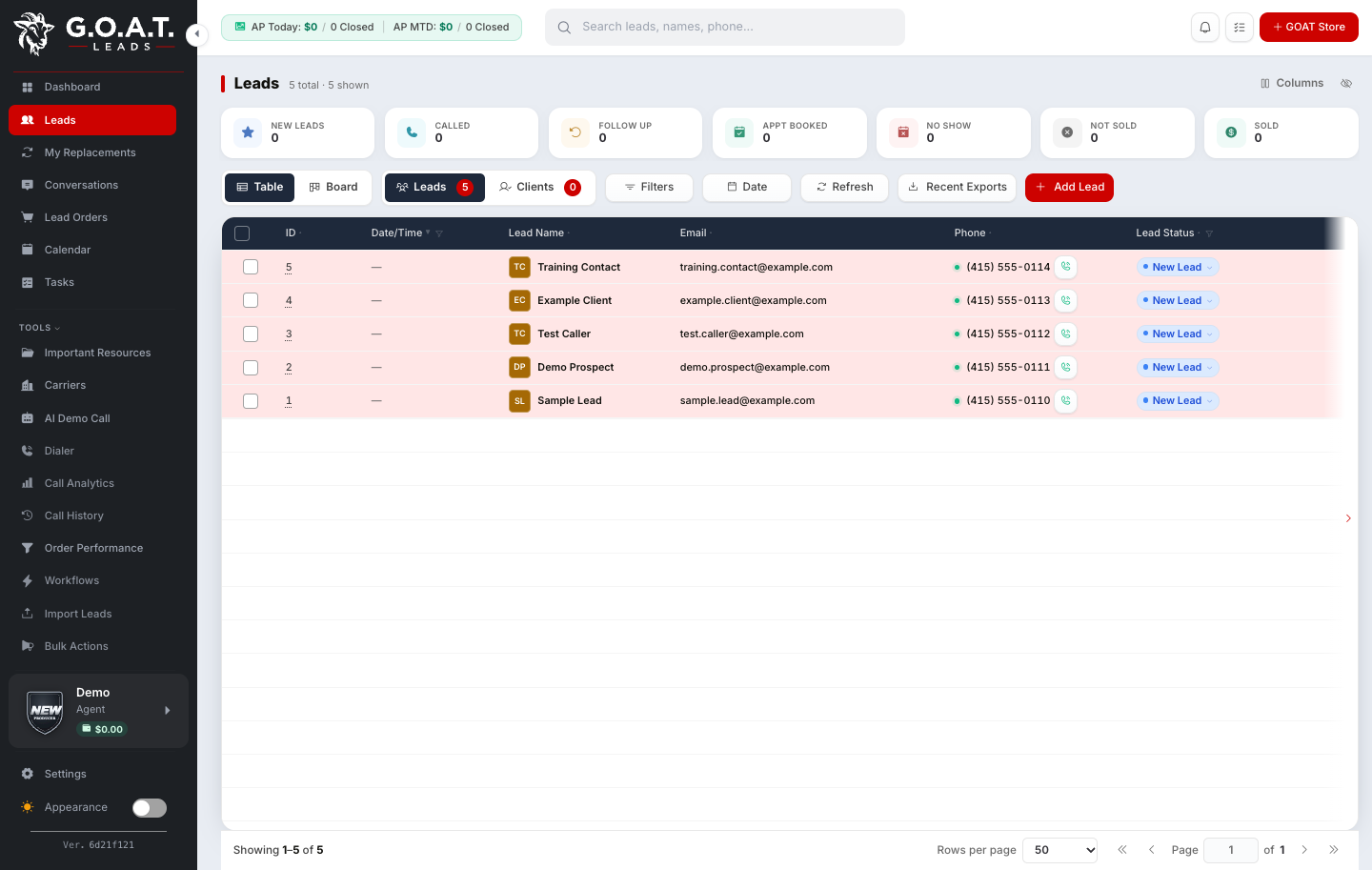Go to the last page icon
1372x870 pixels.
point(1334,850)
